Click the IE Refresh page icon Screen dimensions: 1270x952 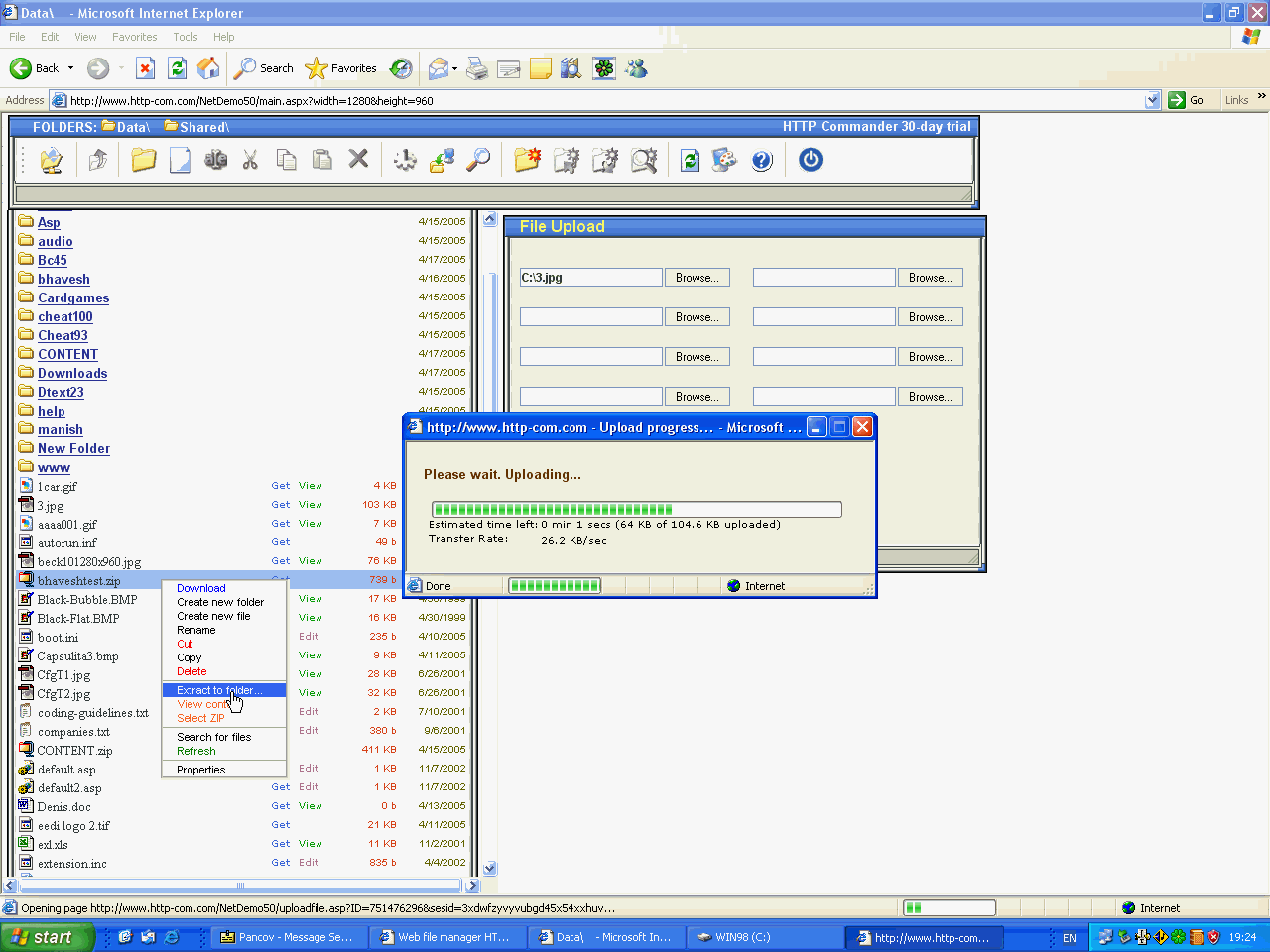pyautogui.click(x=177, y=68)
